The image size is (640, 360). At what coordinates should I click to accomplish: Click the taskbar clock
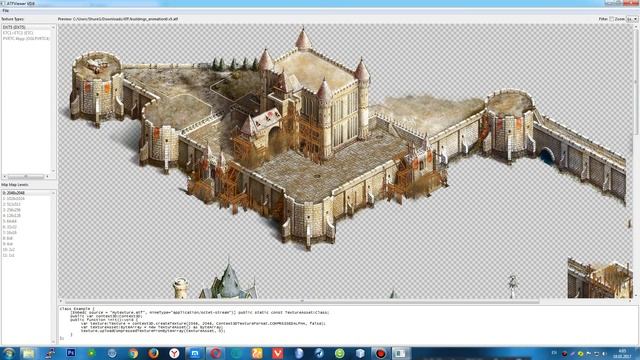click(x=622, y=353)
